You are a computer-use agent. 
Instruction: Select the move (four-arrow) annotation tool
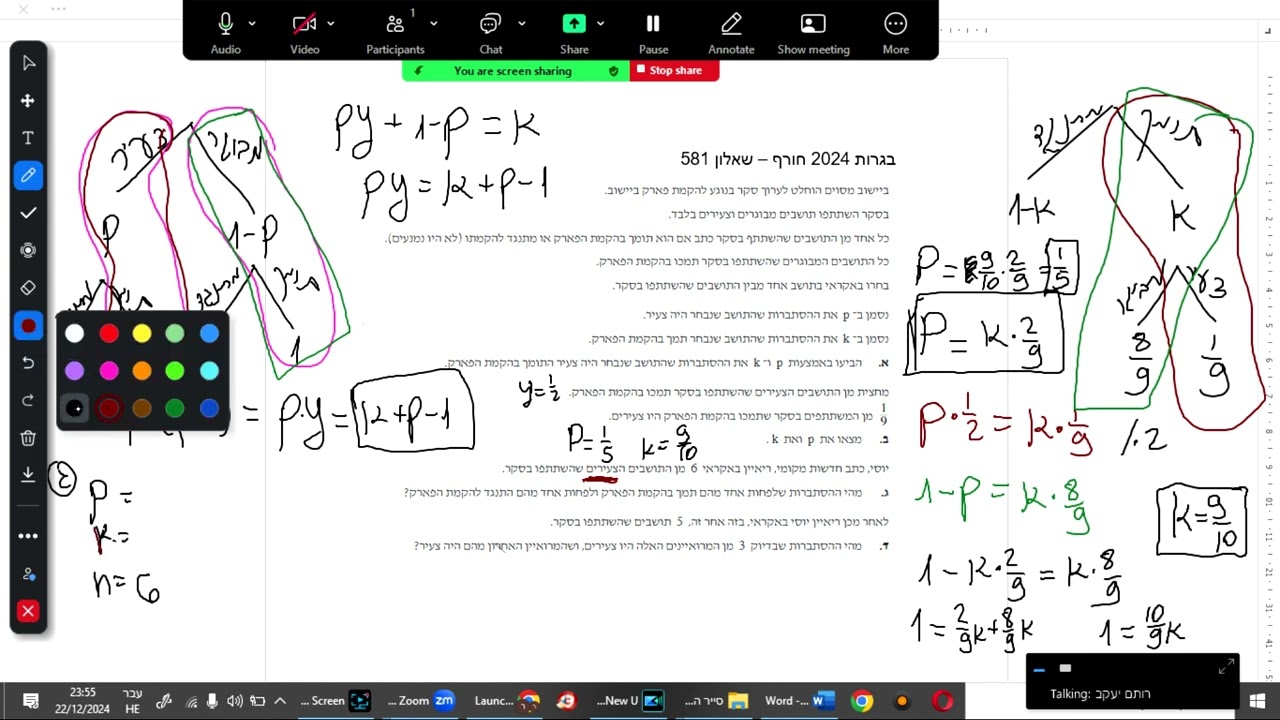28,101
